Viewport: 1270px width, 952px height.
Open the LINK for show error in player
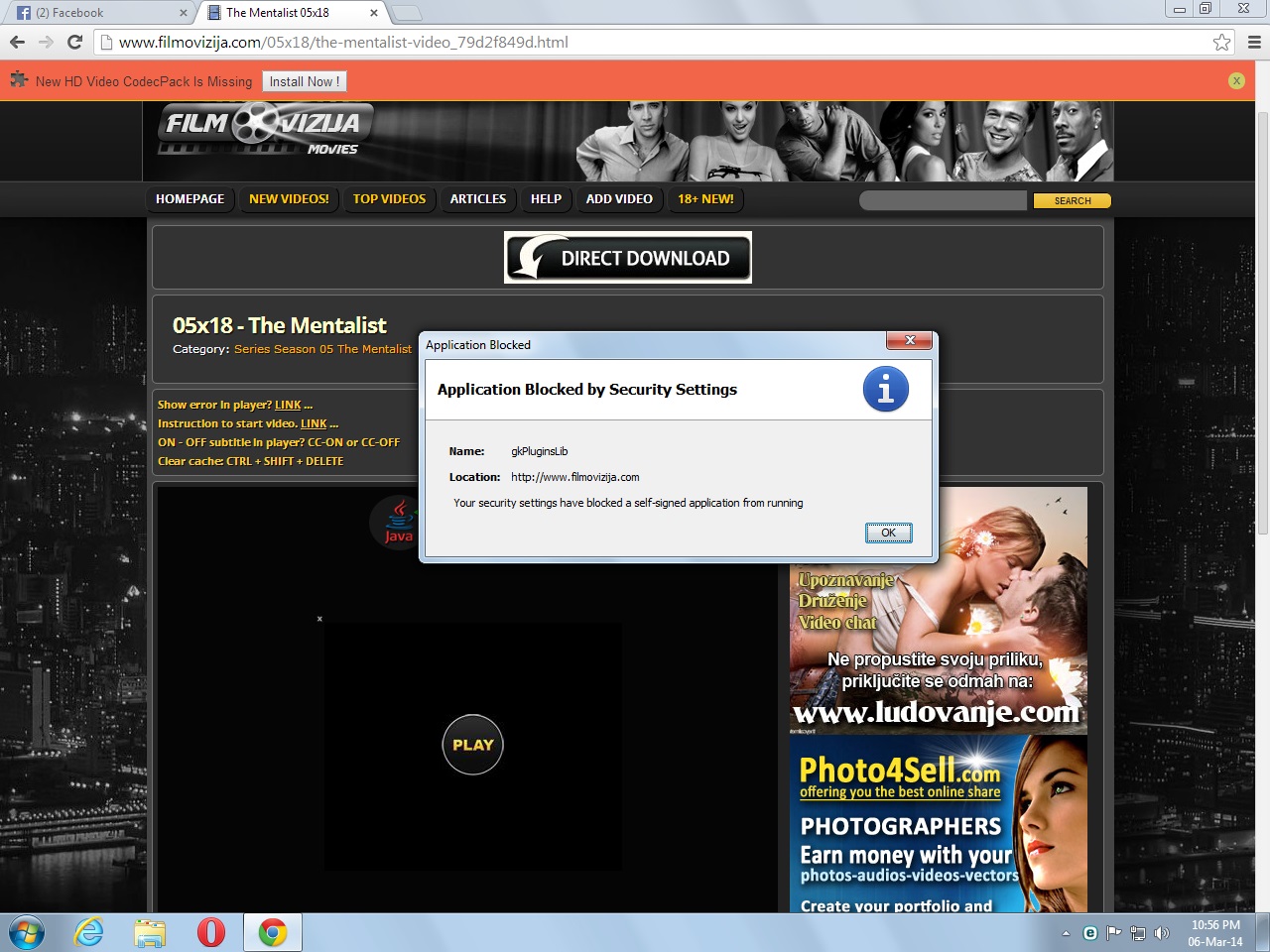point(288,405)
